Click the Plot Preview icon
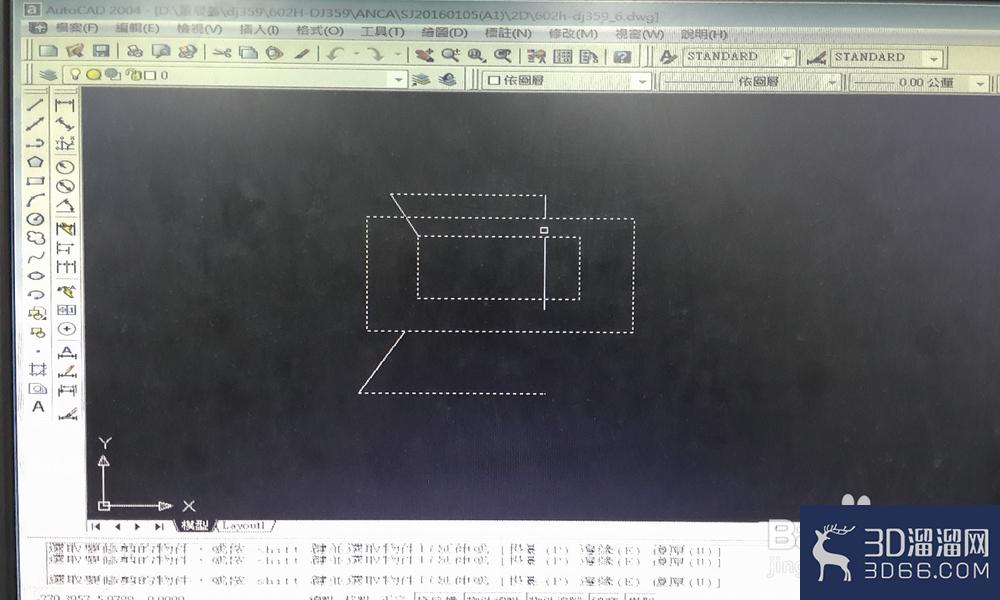The height and width of the screenshot is (600, 1000). click(x=160, y=52)
